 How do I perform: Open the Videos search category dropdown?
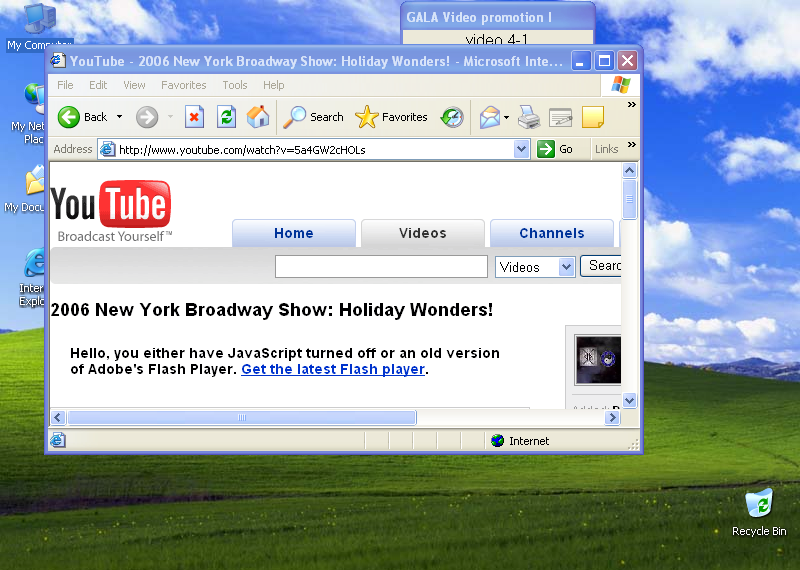point(535,267)
